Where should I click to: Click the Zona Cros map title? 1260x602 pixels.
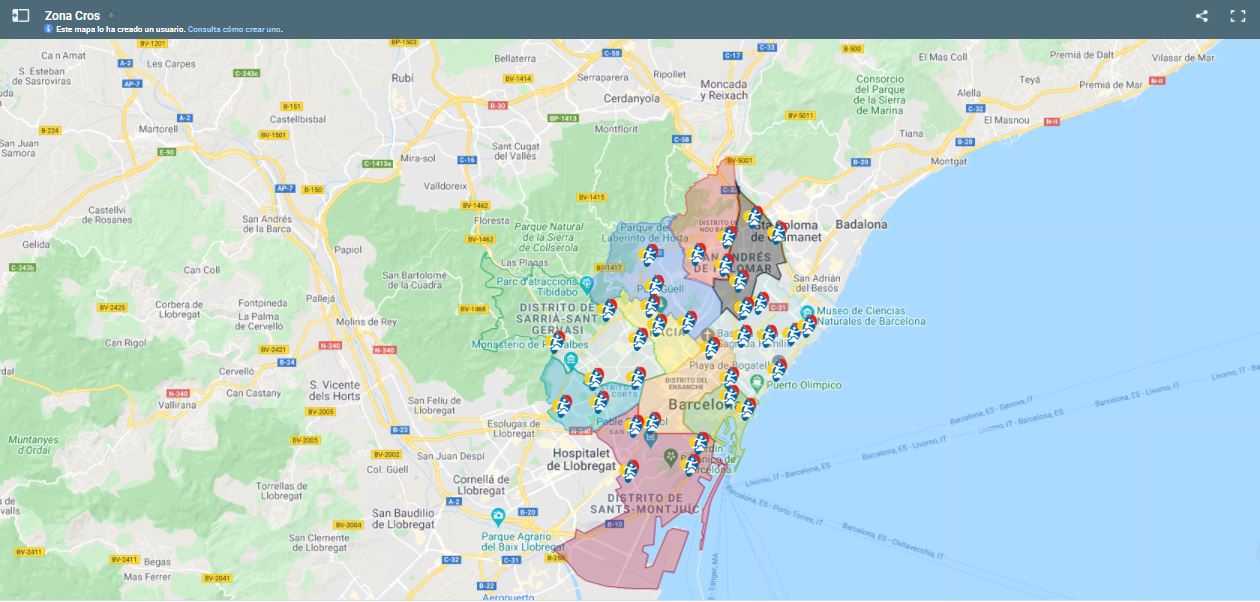pyautogui.click(x=72, y=16)
